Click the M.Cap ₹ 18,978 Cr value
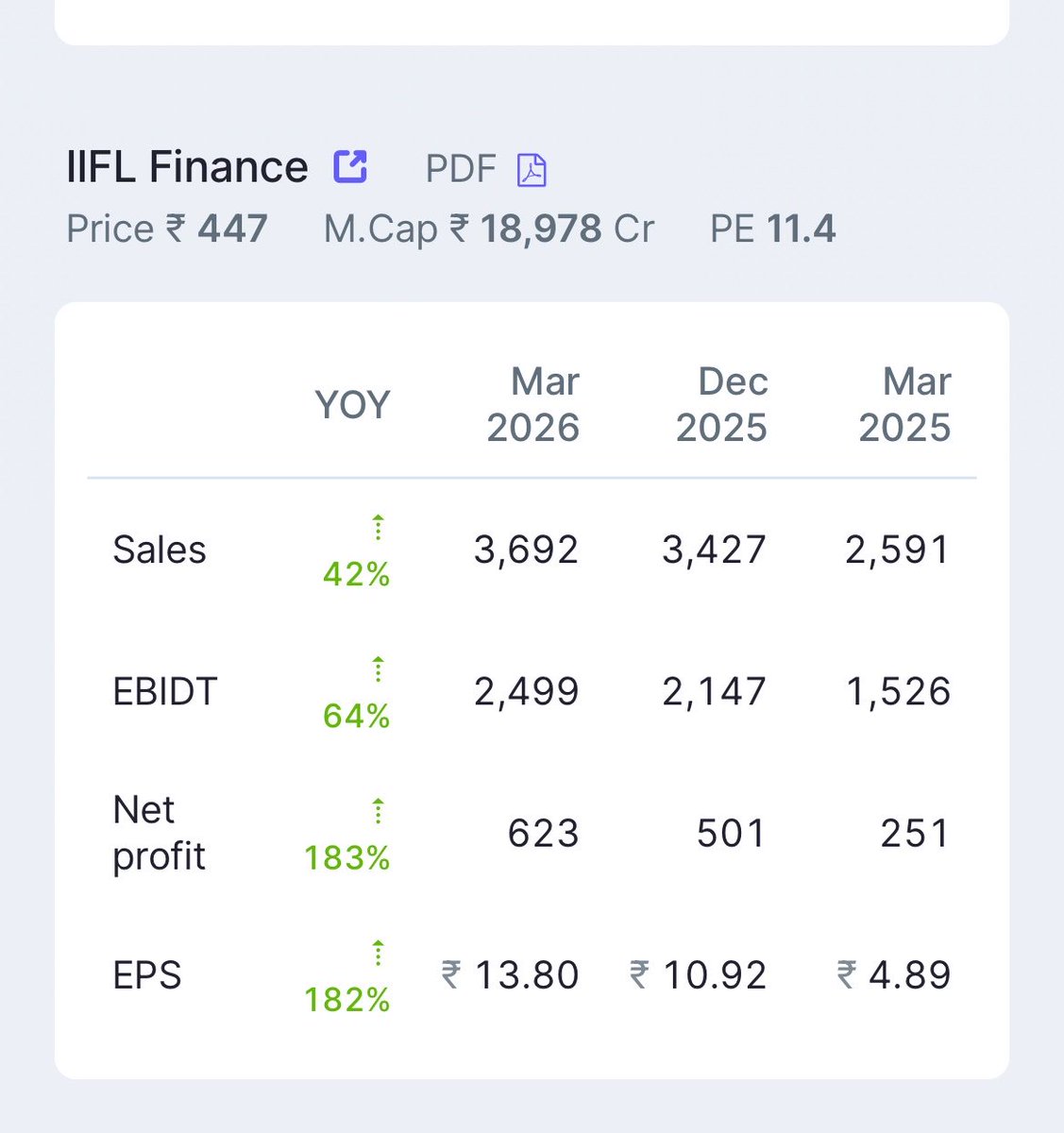This screenshot has width=1064, height=1133. coord(489,228)
